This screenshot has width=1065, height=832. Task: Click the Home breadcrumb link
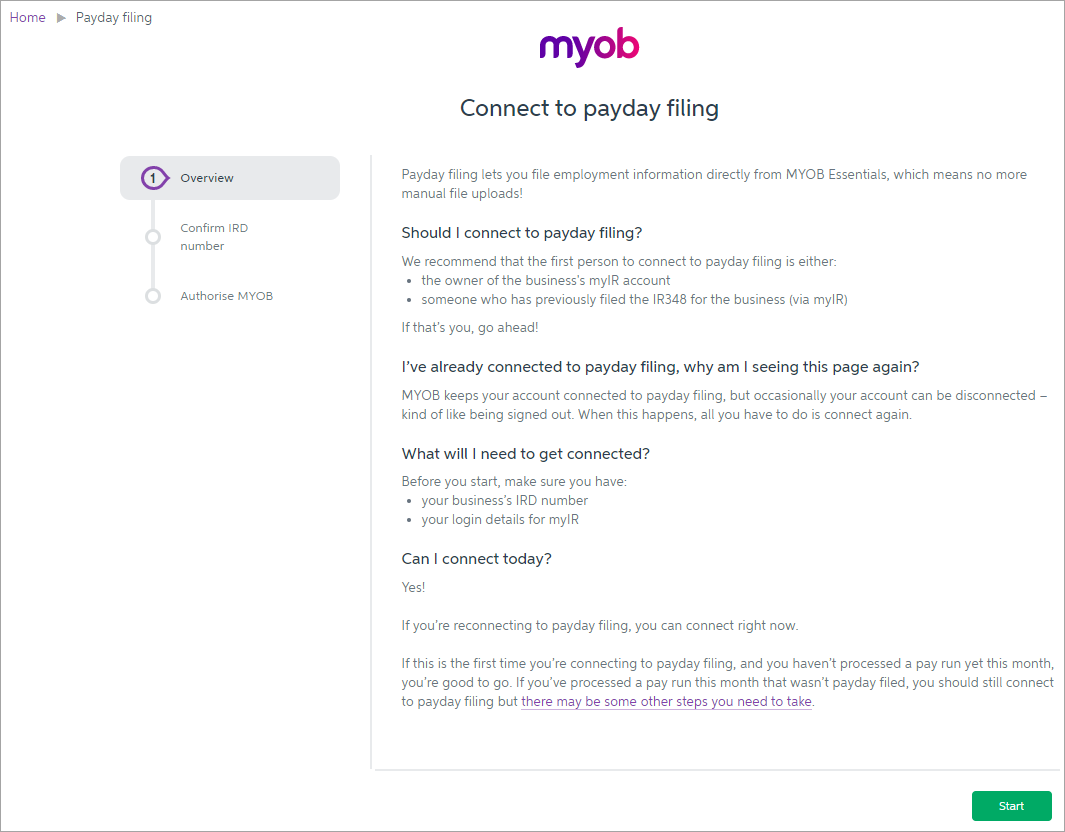[x=27, y=18]
